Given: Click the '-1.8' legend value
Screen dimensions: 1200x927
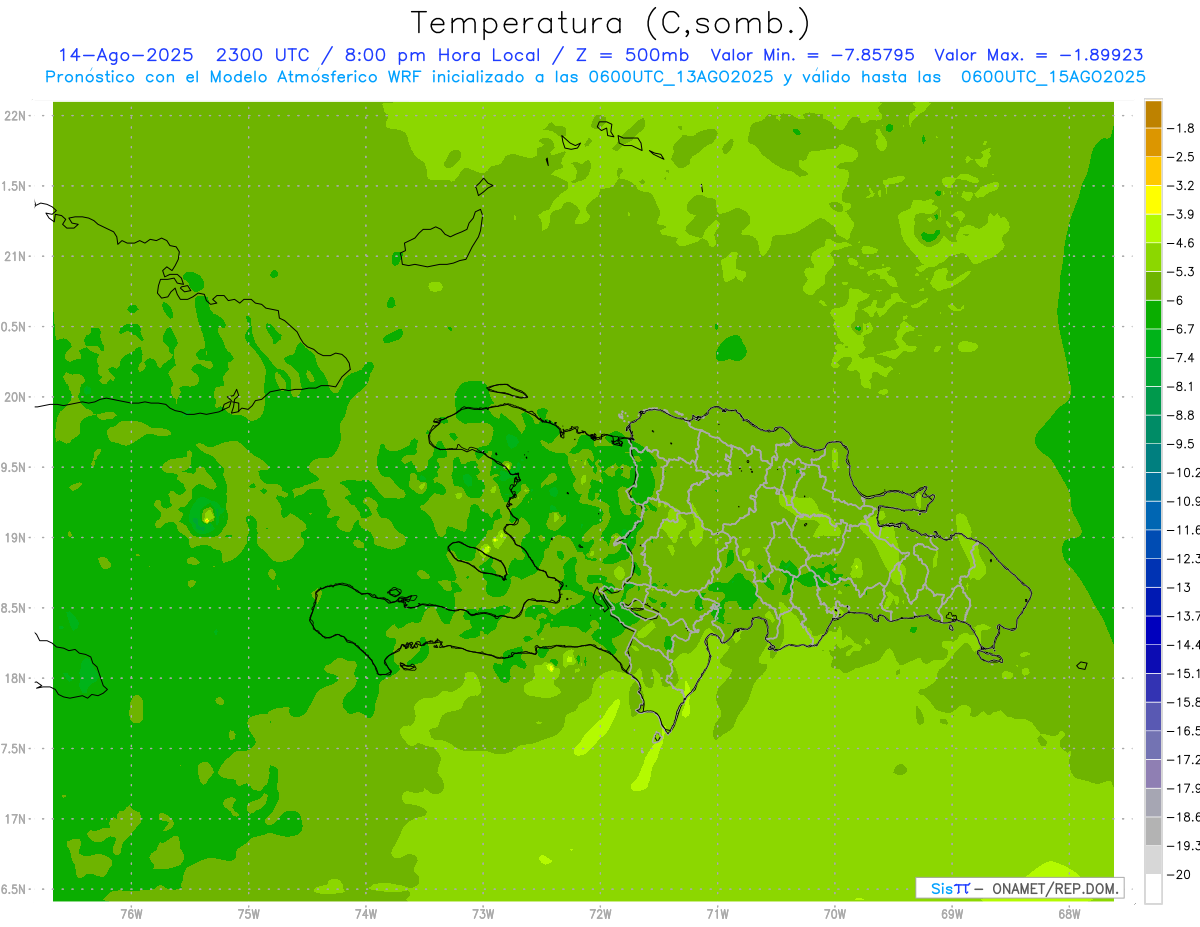Looking at the screenshot, I should click(x=1181, y=128).
